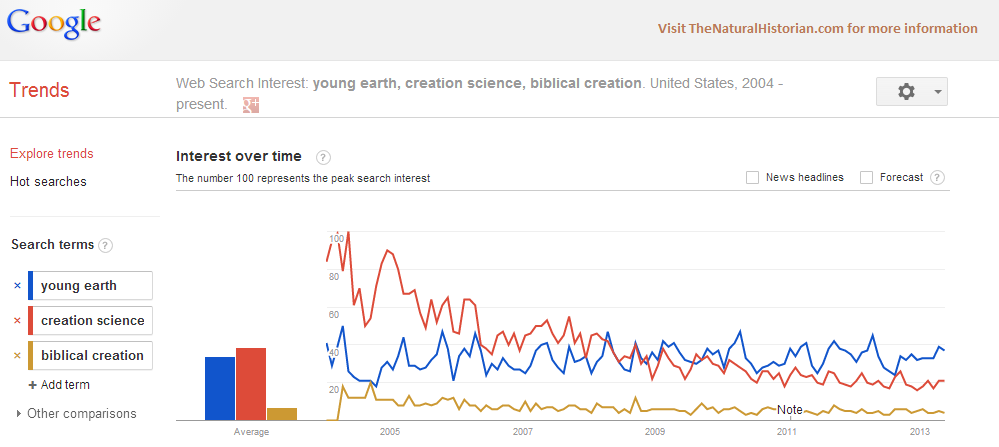This screenshot has width=999, height=447.
Task: Expand Other comparisons section
Action: point(20,413)
